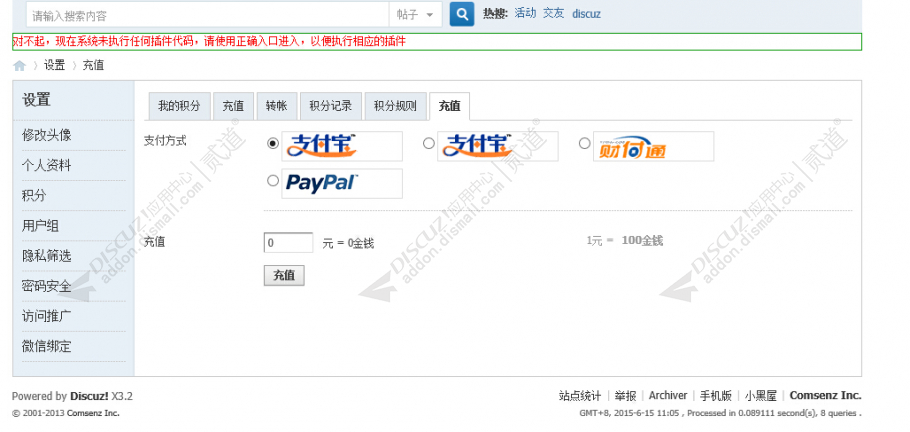
Task: Select the first Alipay radio button
Action: coord(273,143)
